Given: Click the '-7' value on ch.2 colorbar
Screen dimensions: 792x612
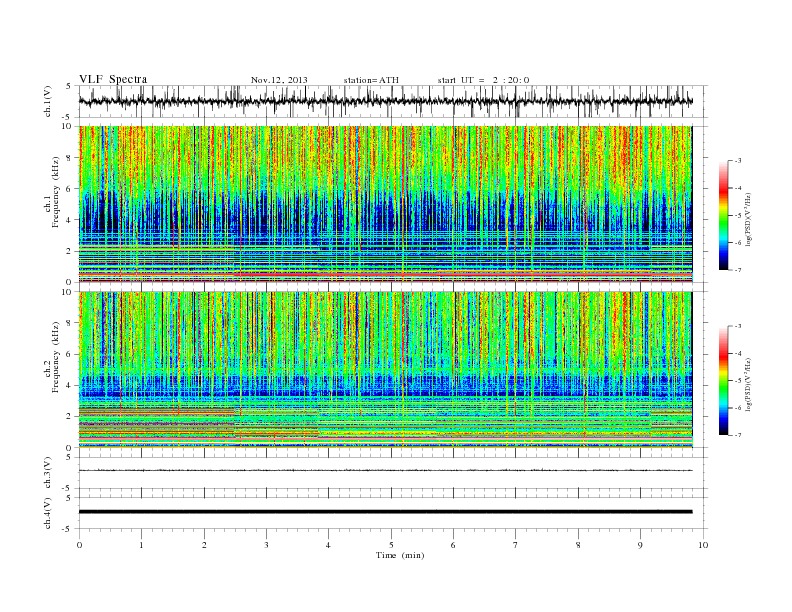Looking at the screenshot, I should pyautogui.click(x=737, y=435).
